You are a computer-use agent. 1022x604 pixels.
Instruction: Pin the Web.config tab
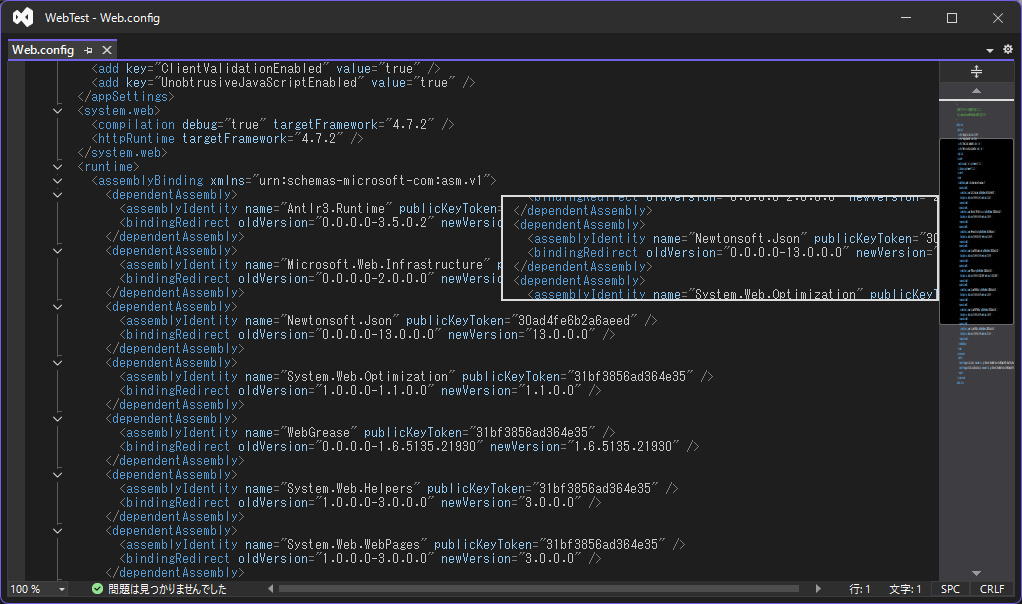click(x=89, y=50)
